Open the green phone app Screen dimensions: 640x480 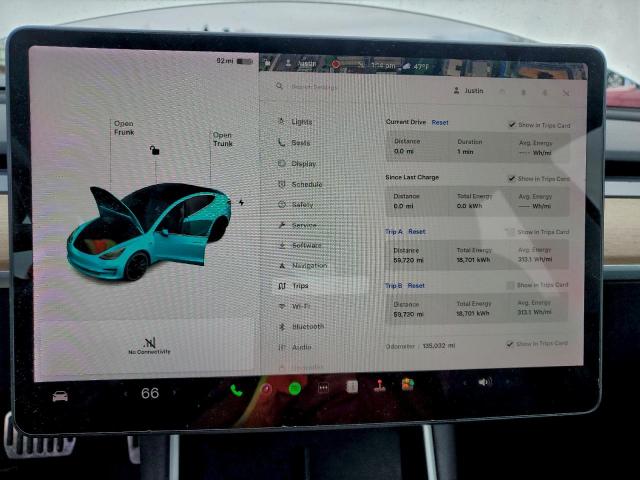tap(236, 391)
